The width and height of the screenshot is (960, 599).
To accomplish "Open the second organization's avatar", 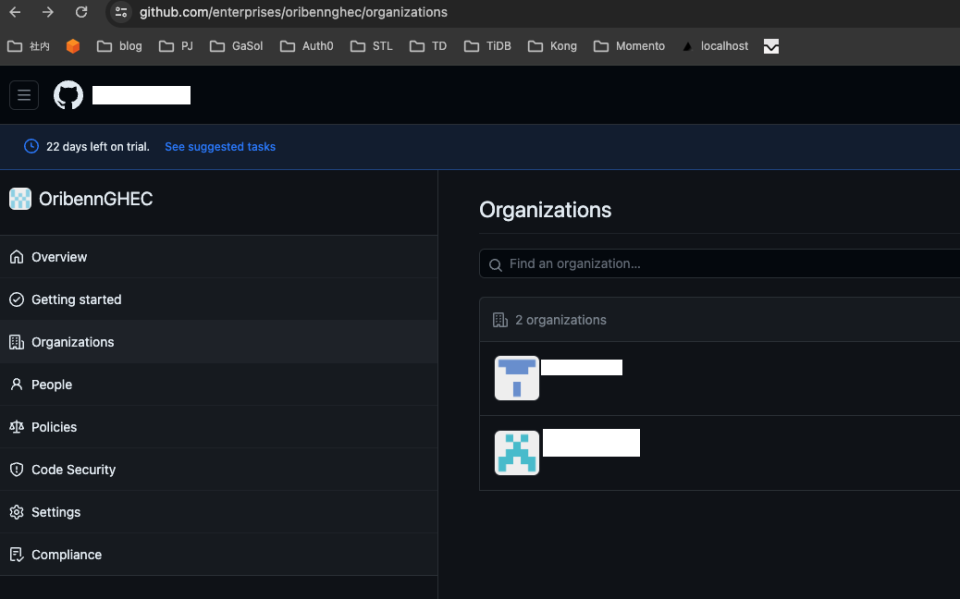I will (516, 452).
